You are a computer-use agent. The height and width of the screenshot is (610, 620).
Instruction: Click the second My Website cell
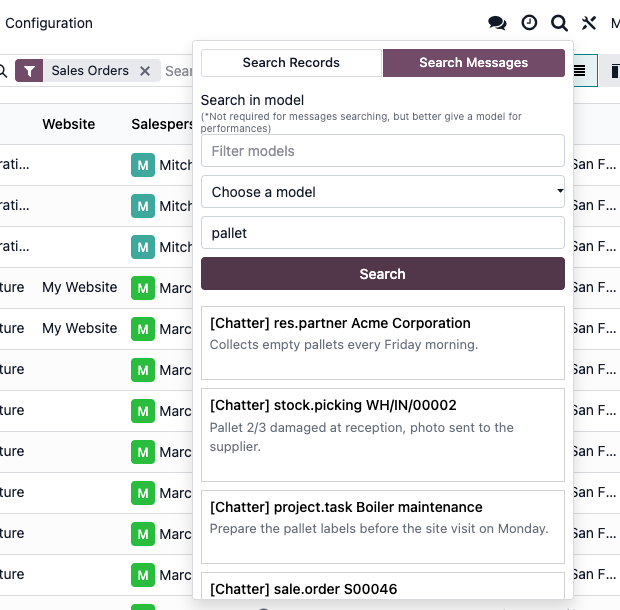(79, 328)
